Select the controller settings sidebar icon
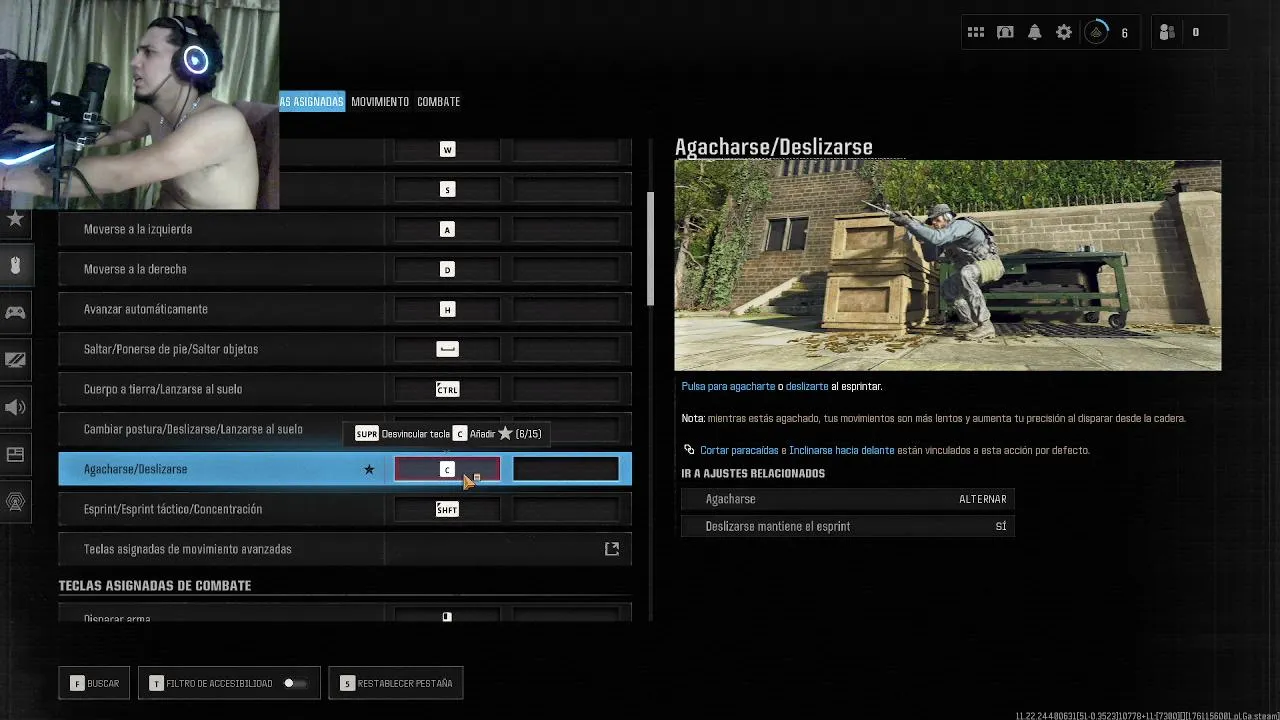The image size is (1280, 720). (x=15, y=312)
